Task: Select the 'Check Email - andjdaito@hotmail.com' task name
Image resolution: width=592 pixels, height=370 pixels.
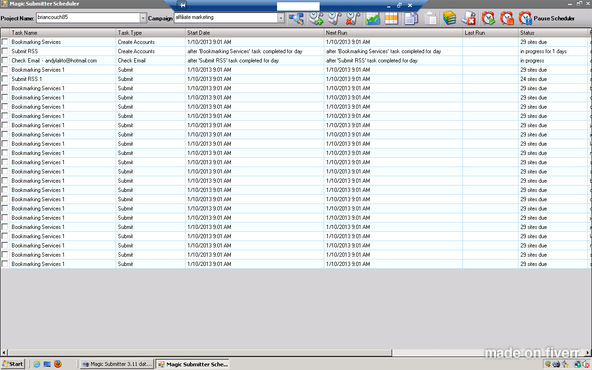Action: tap(54, 60)
